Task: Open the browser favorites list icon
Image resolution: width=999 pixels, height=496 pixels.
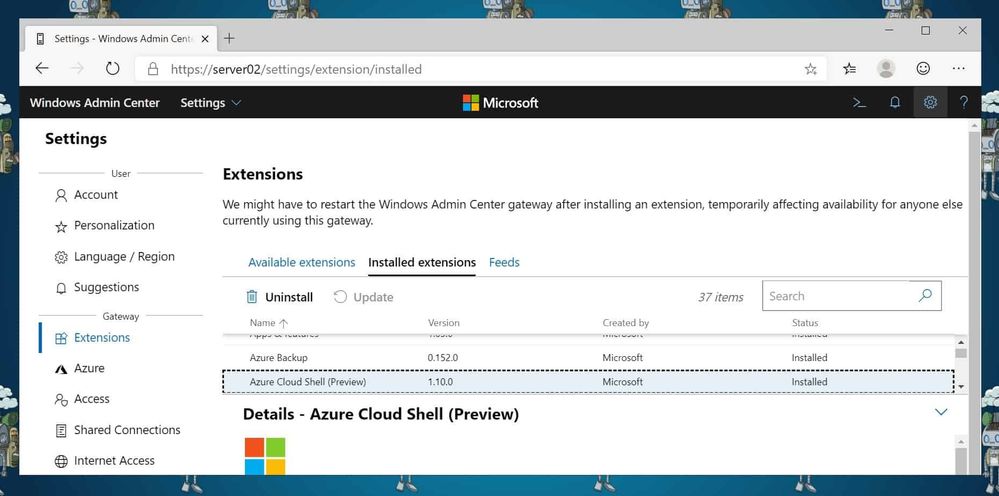Action: point(849,69)
